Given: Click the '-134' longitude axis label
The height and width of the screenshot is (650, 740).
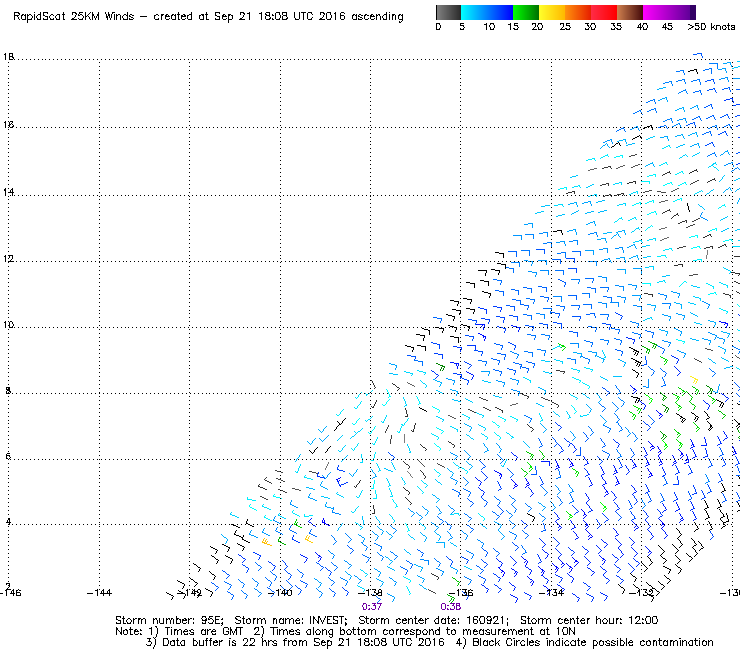Looking at the screenshot, I should click(x=551, y=593).
